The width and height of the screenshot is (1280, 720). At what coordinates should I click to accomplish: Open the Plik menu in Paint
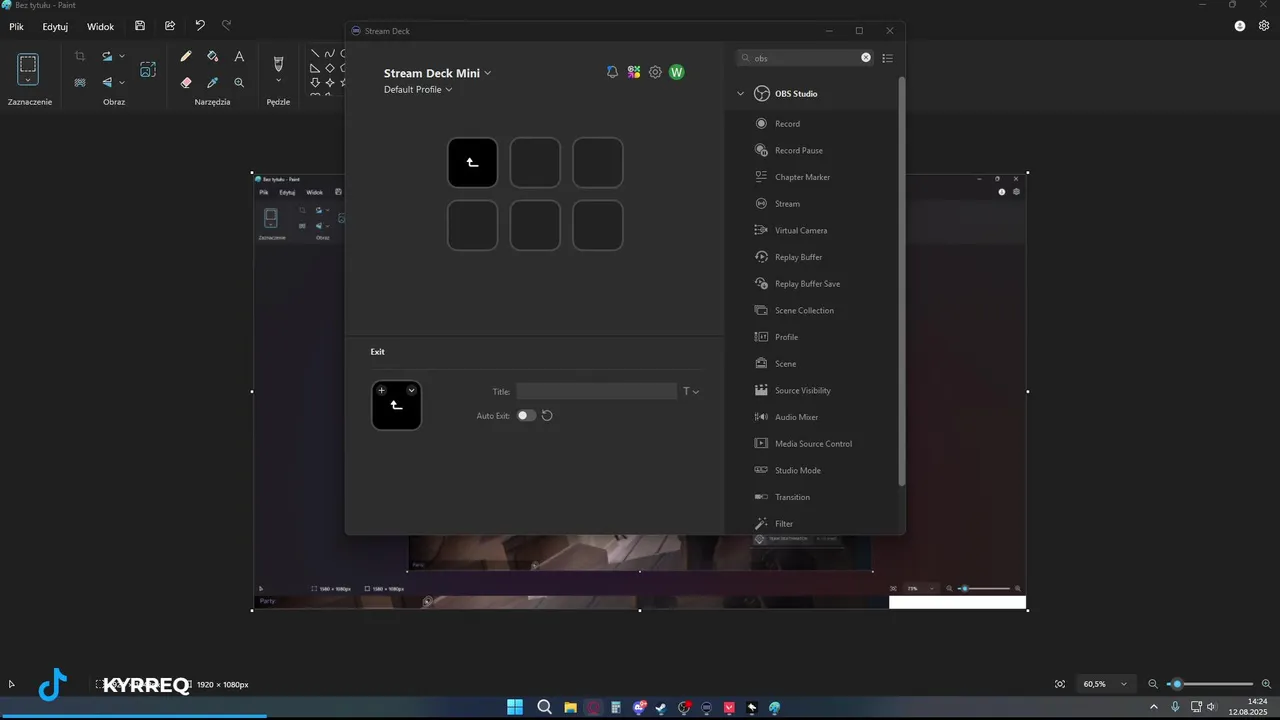[x=16, y=26]
